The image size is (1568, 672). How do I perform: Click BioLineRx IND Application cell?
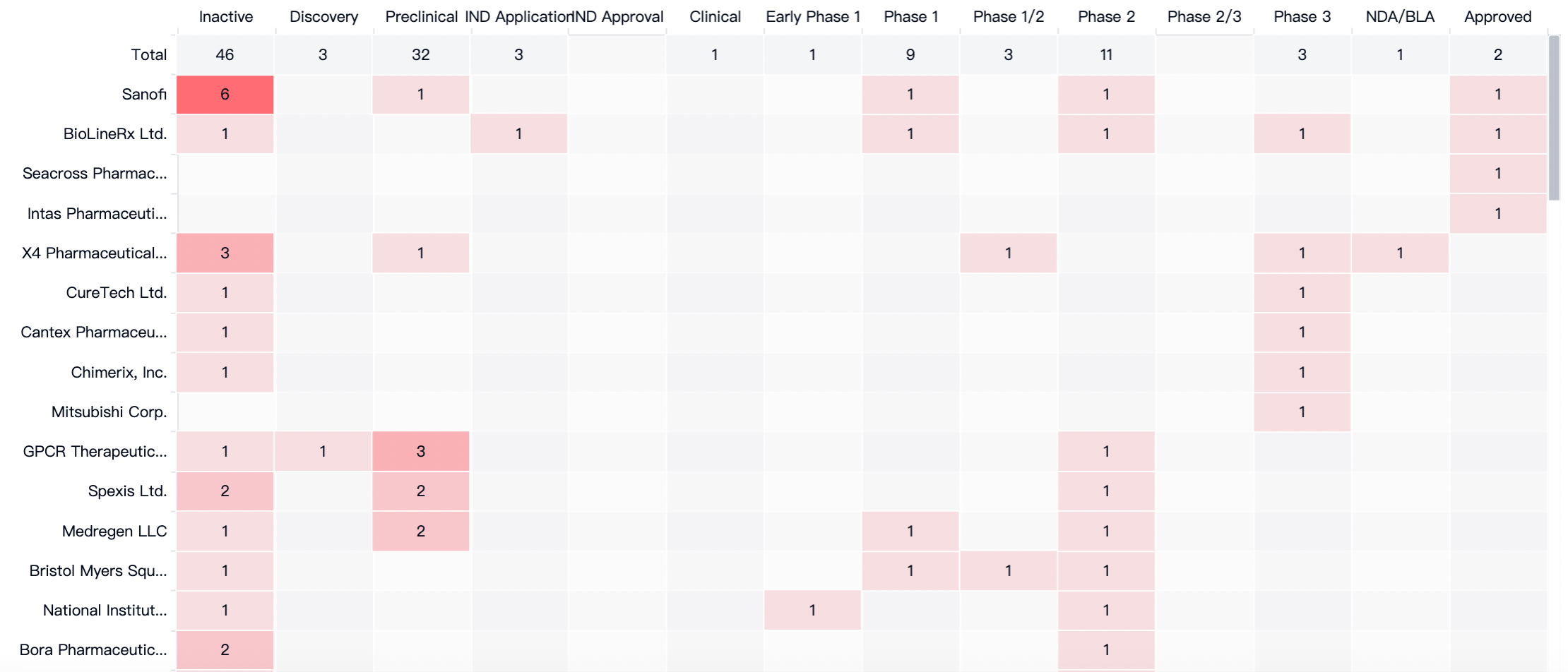point(518,134)
